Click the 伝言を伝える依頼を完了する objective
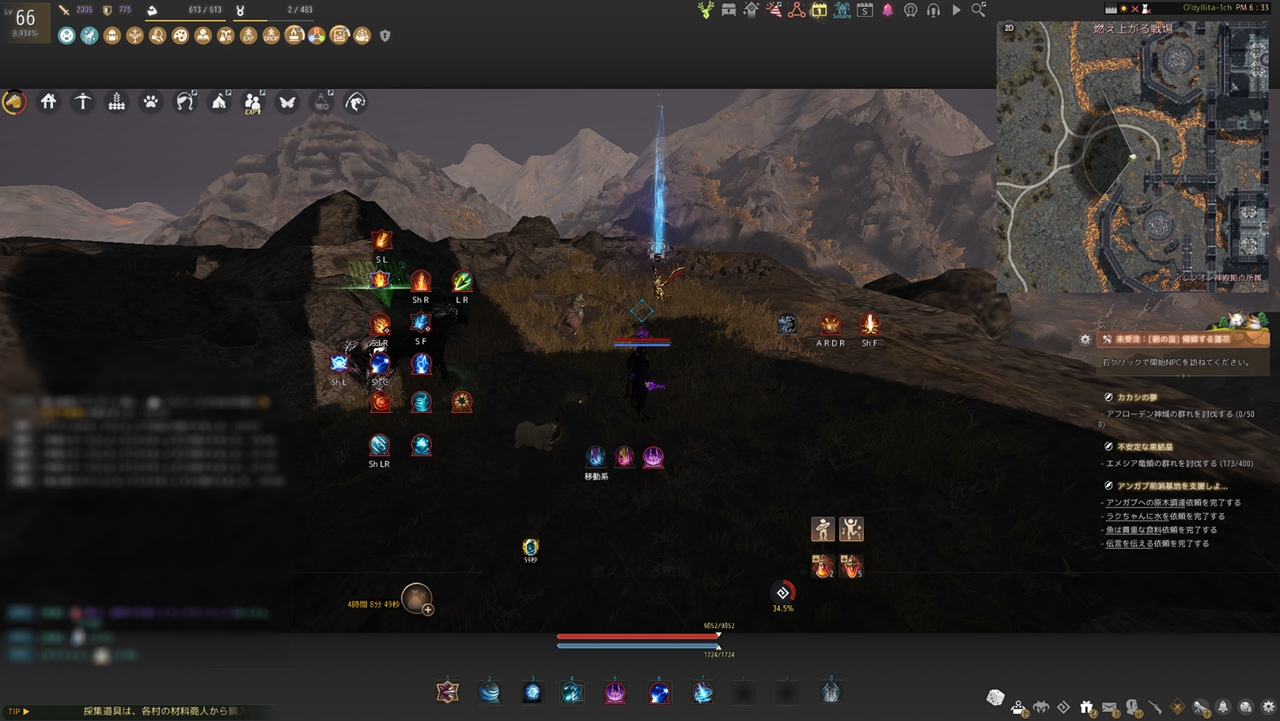 [1157, 544]
